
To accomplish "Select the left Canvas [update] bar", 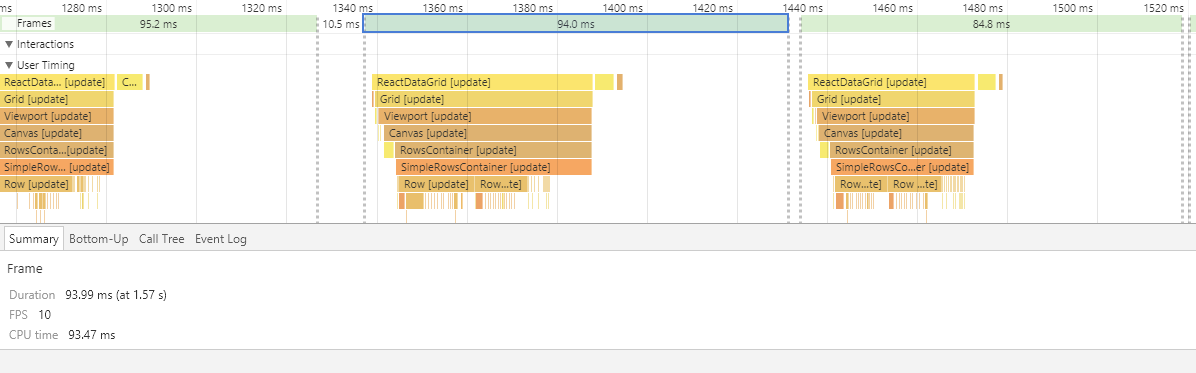I will 56,133.
